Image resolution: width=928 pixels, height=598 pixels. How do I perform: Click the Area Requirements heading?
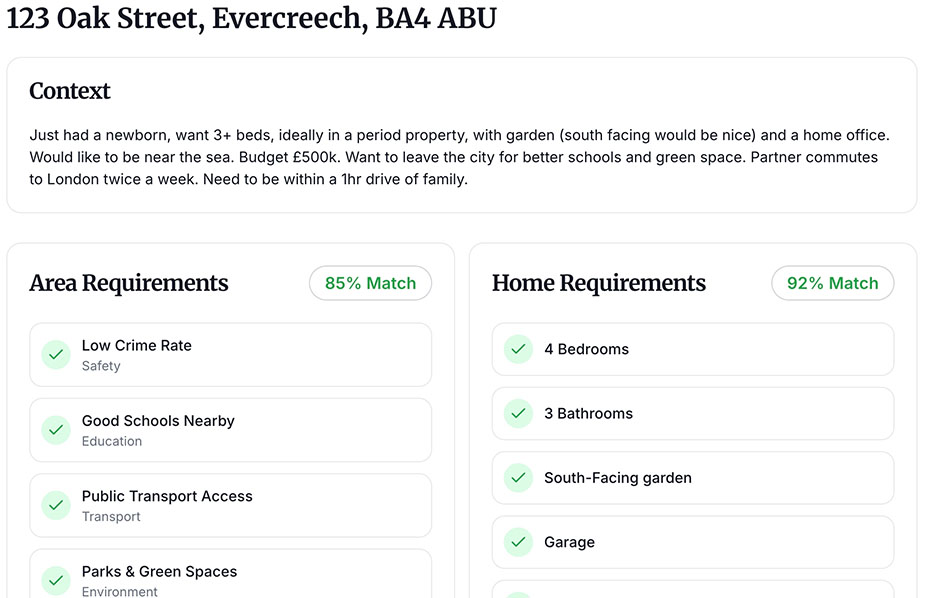coord(129,283)
